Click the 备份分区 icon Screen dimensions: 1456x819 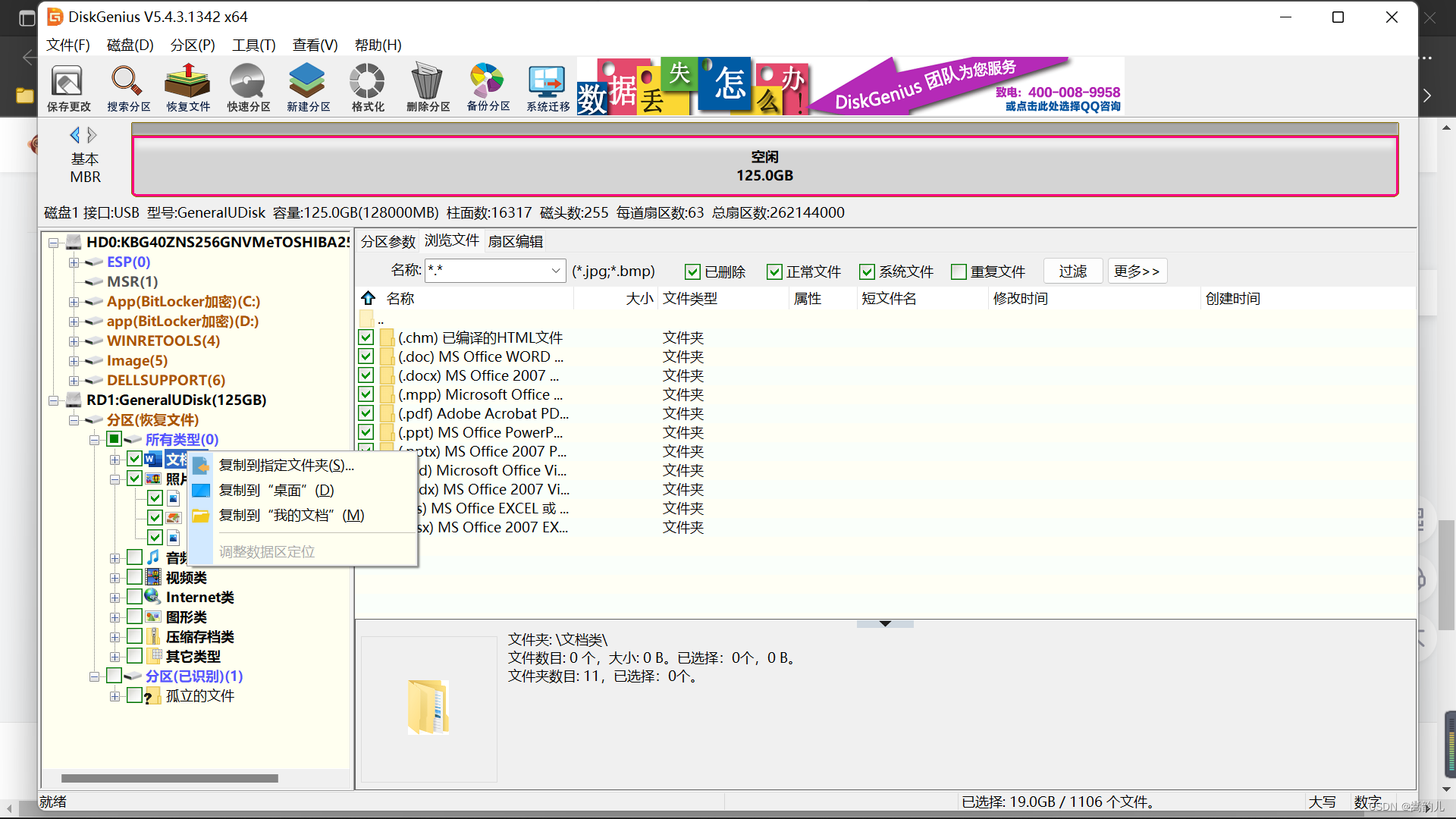486,86
